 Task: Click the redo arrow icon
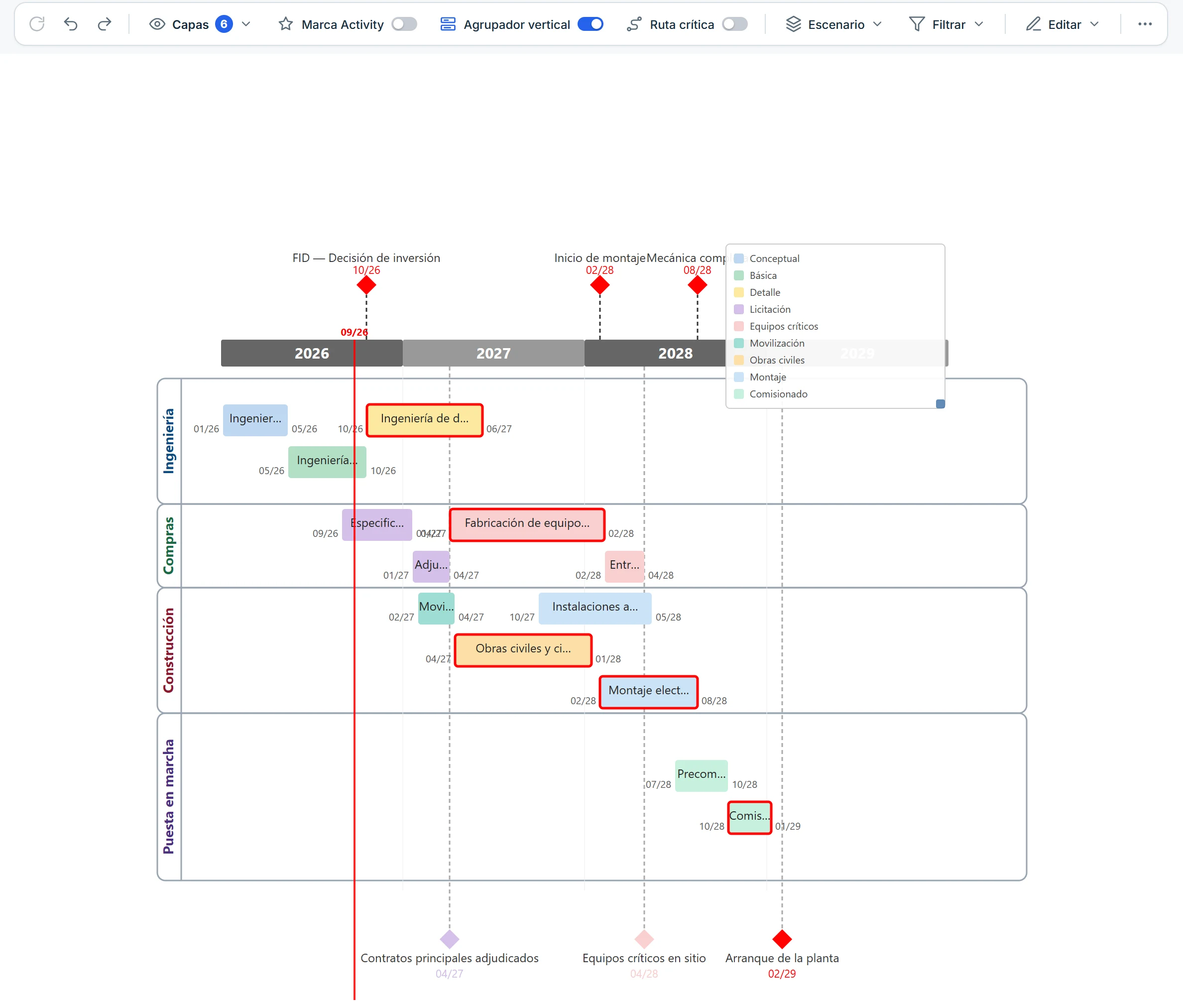(105, 24)
